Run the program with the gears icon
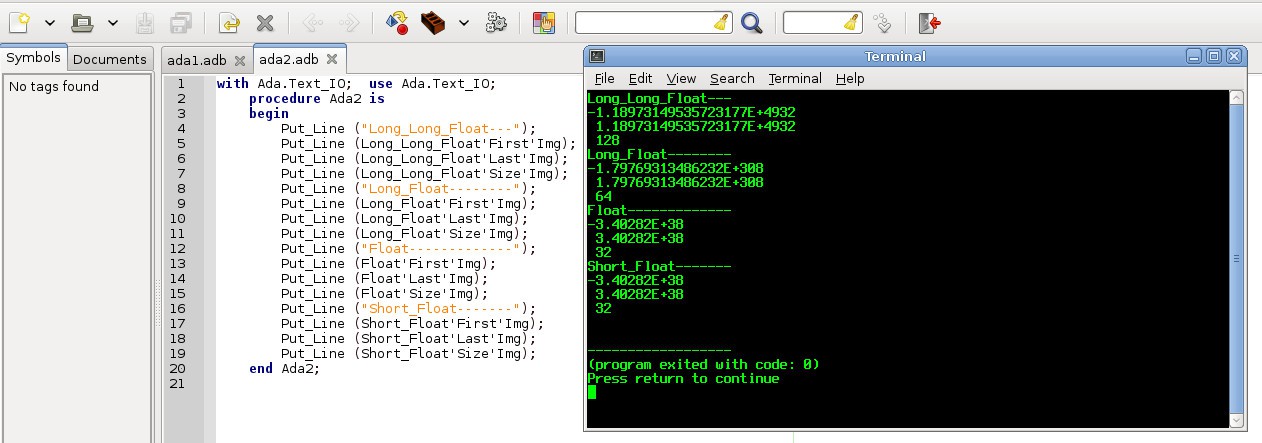 495,21
